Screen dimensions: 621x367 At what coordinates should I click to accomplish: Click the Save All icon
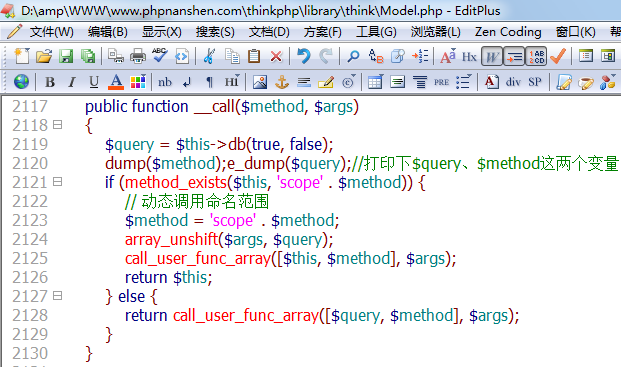[x=88, y=56]
